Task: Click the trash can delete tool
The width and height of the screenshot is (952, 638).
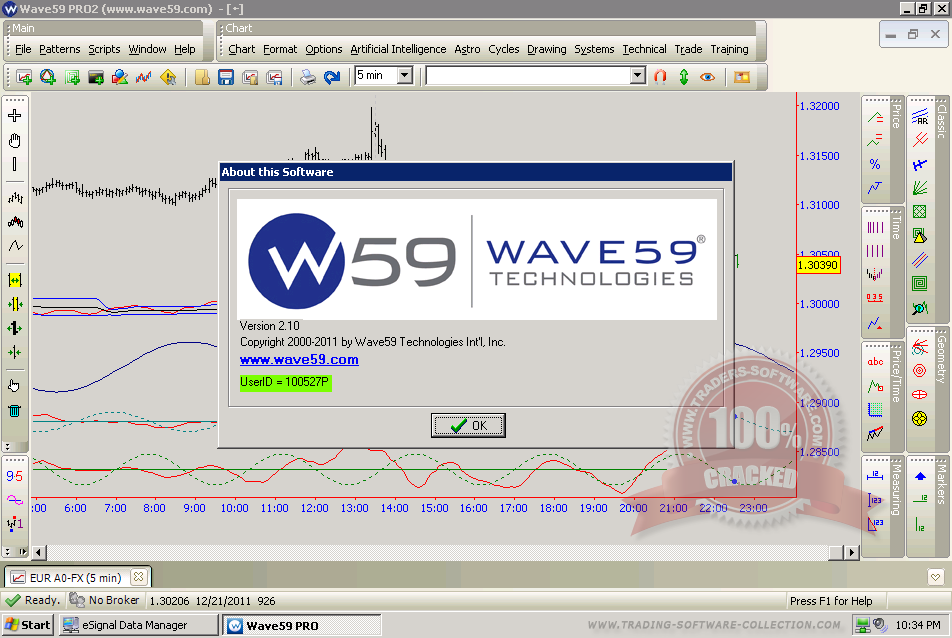Action: pyautogui.click(x=15, y=410)
